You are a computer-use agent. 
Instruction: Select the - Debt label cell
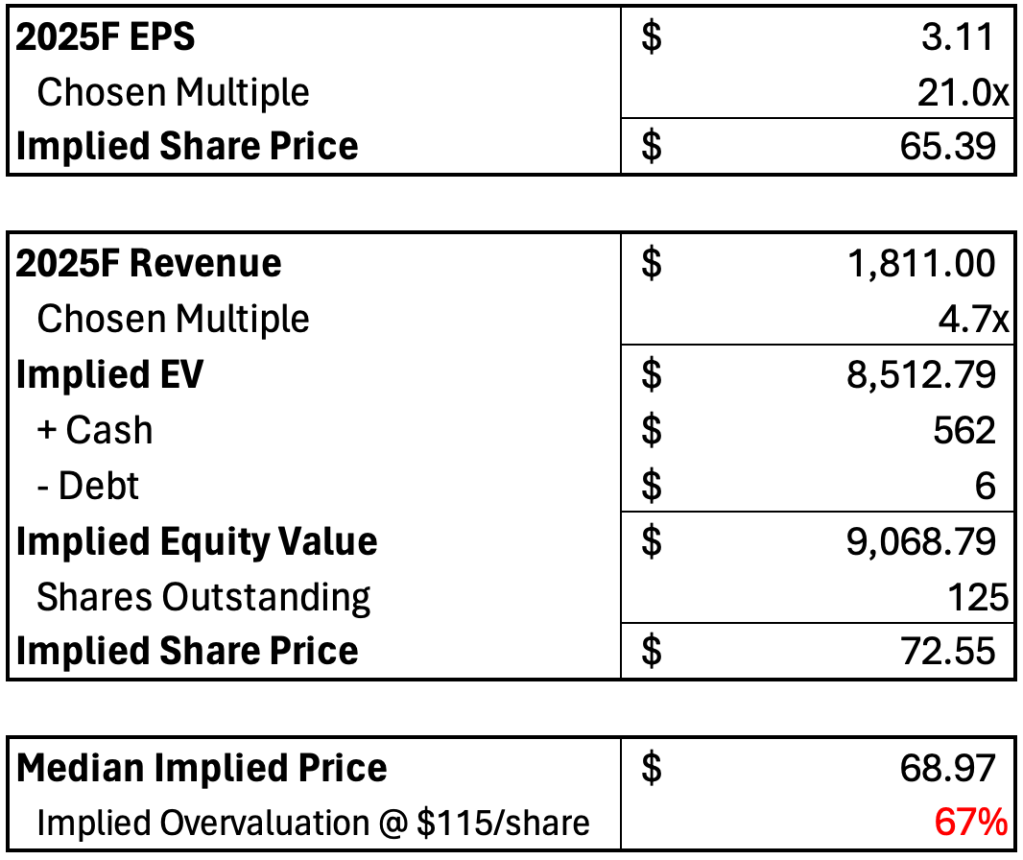(88, 486)
